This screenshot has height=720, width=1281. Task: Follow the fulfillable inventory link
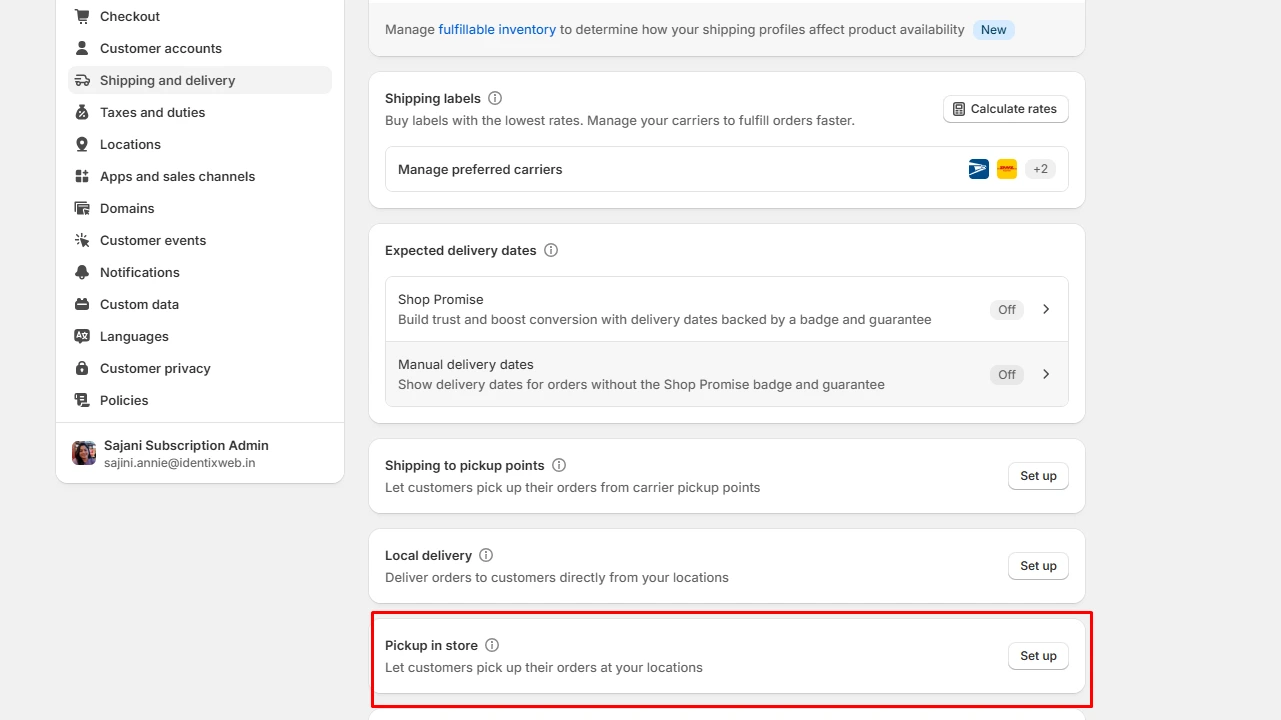497,29
